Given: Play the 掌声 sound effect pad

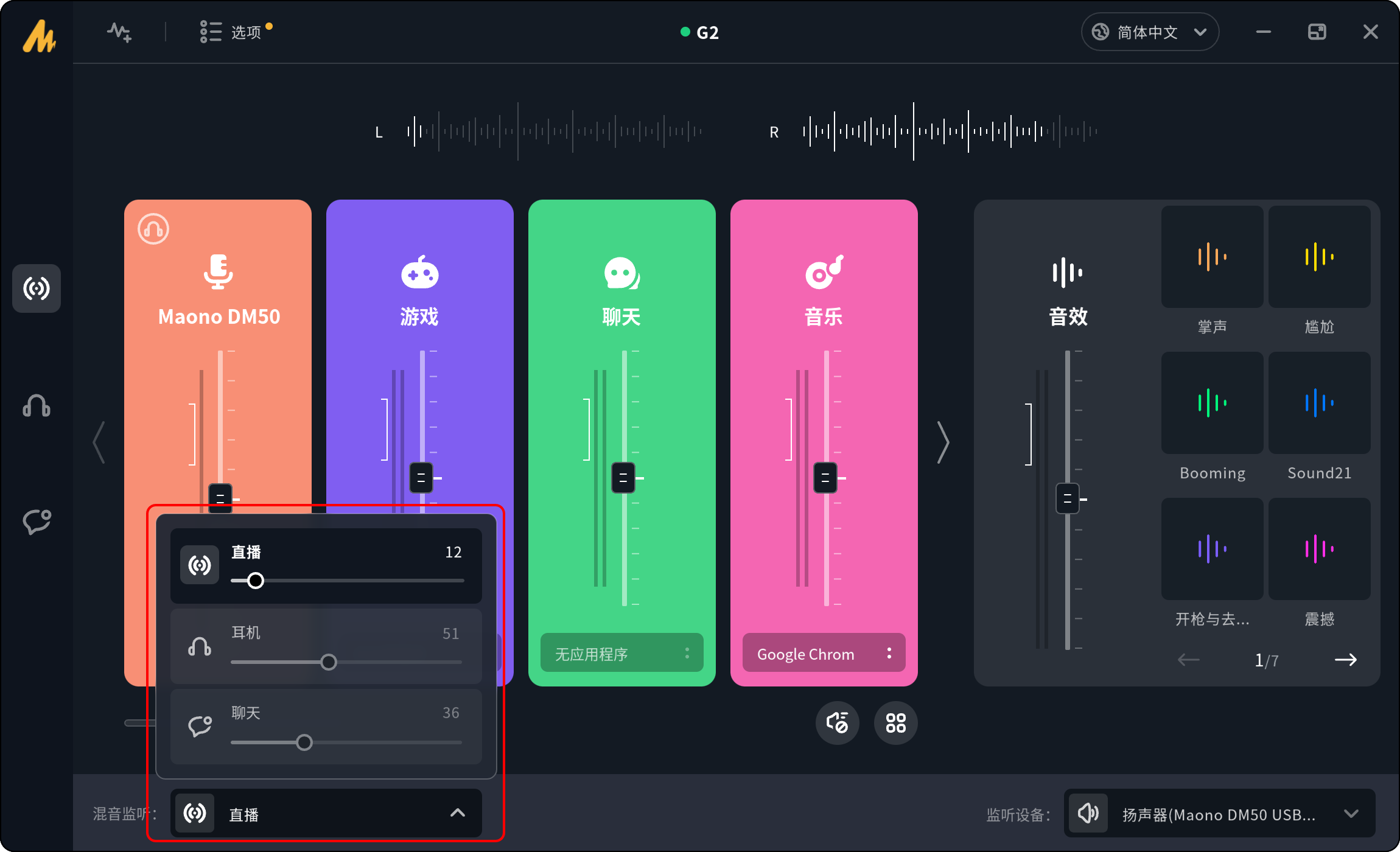Looking at the screenshot, I should tap(1212, 257).
